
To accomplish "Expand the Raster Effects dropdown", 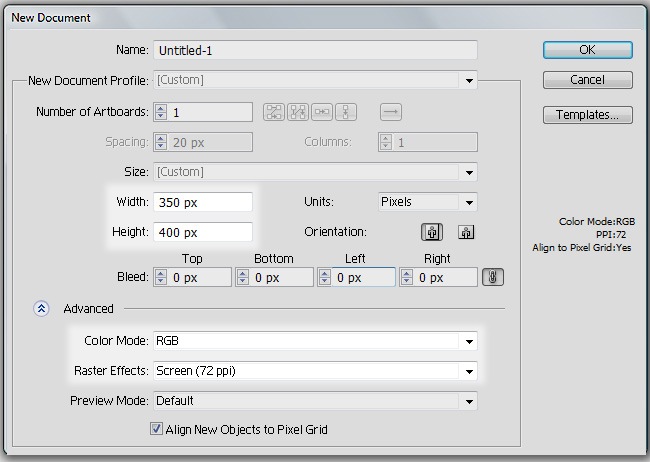I will pyautogui.click(x=467, y=371).
